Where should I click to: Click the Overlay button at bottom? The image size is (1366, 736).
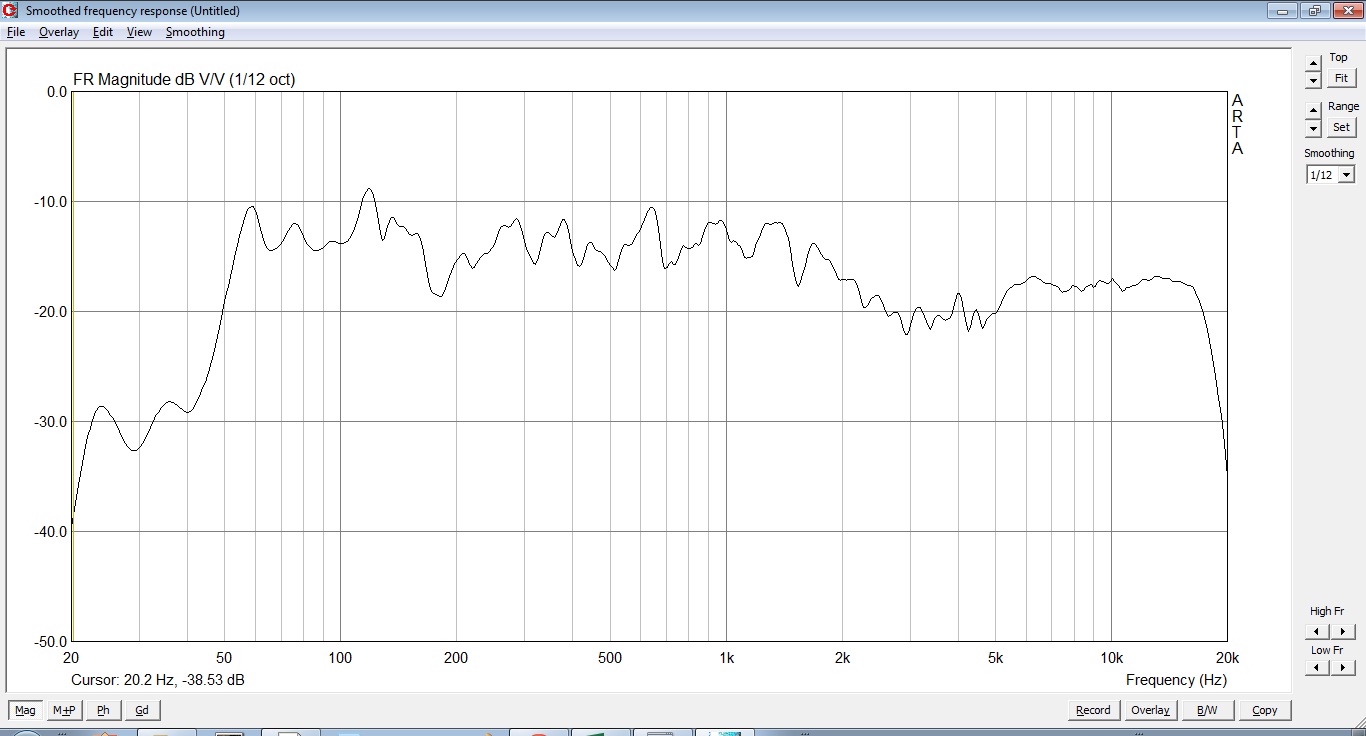tap(1150, 710)
